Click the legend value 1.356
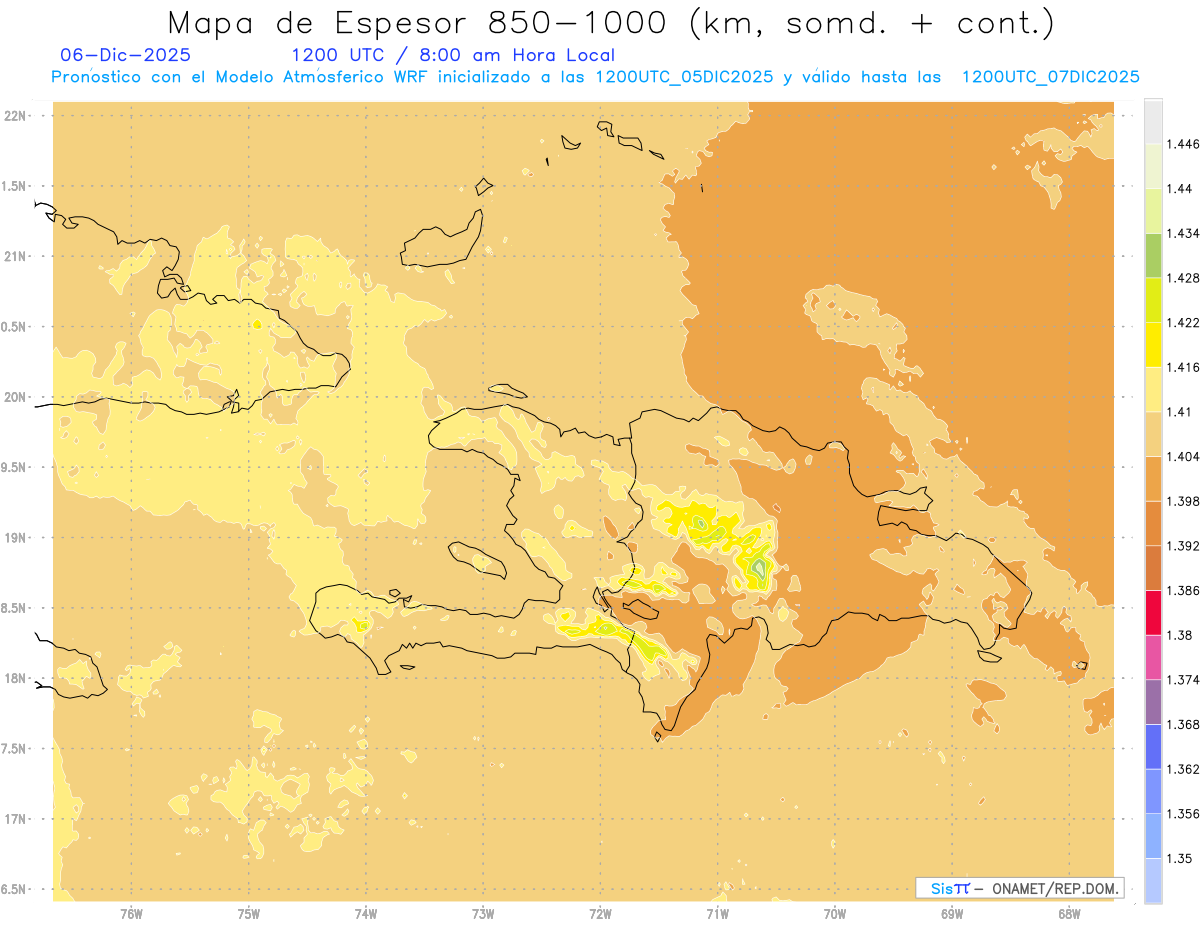 point(1183,814)
